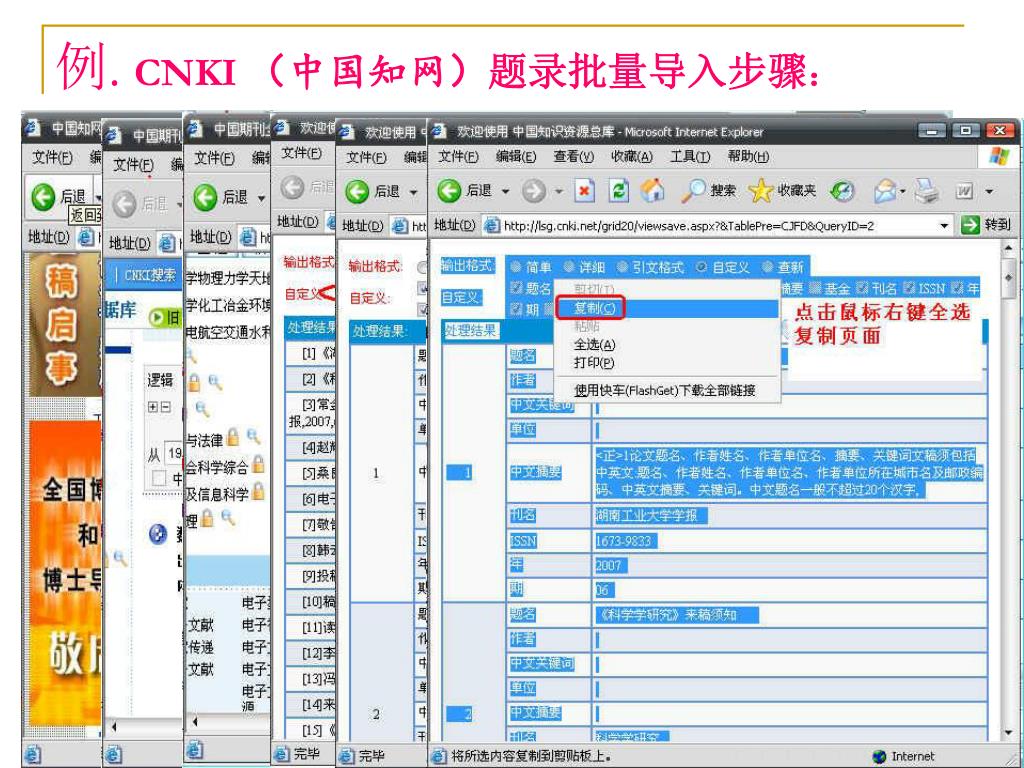Viewport: 1024px width, 768px height.
Task: Click the Mail envelope icon
Action: 885,191
